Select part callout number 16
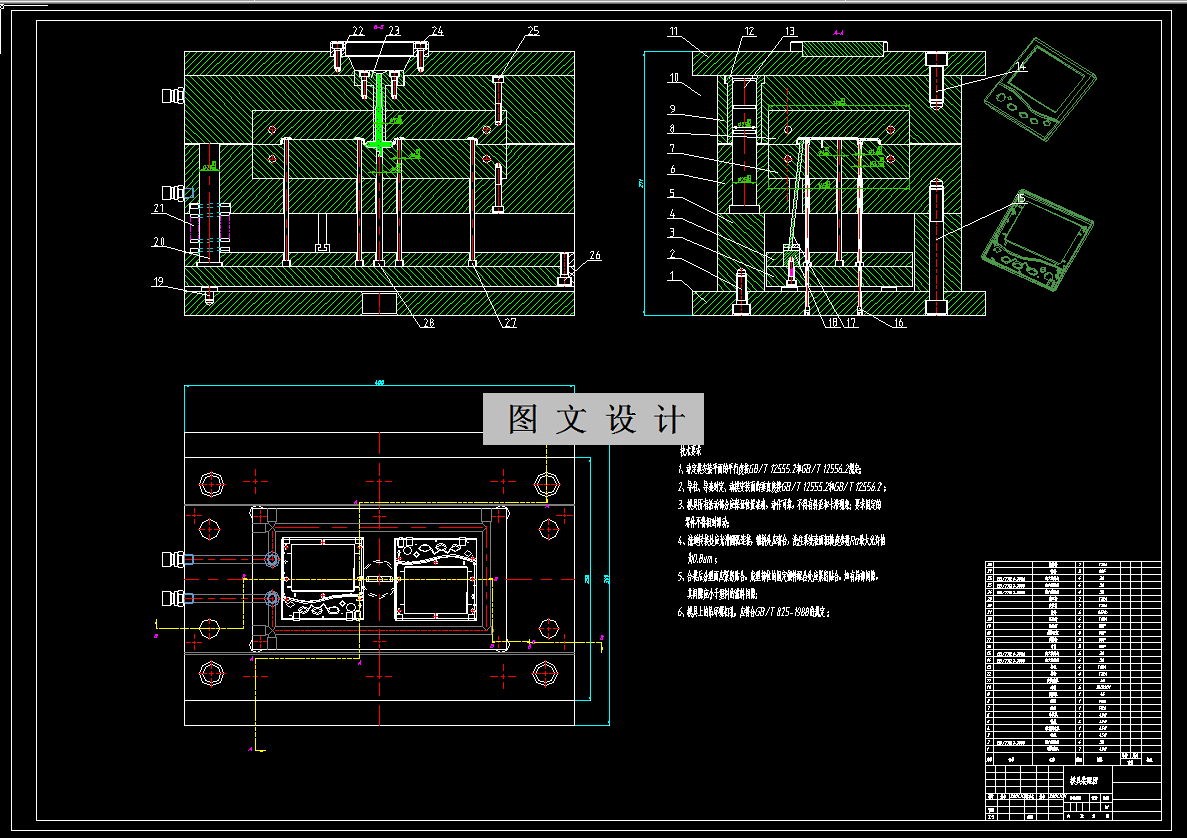 tap(899, 323)
